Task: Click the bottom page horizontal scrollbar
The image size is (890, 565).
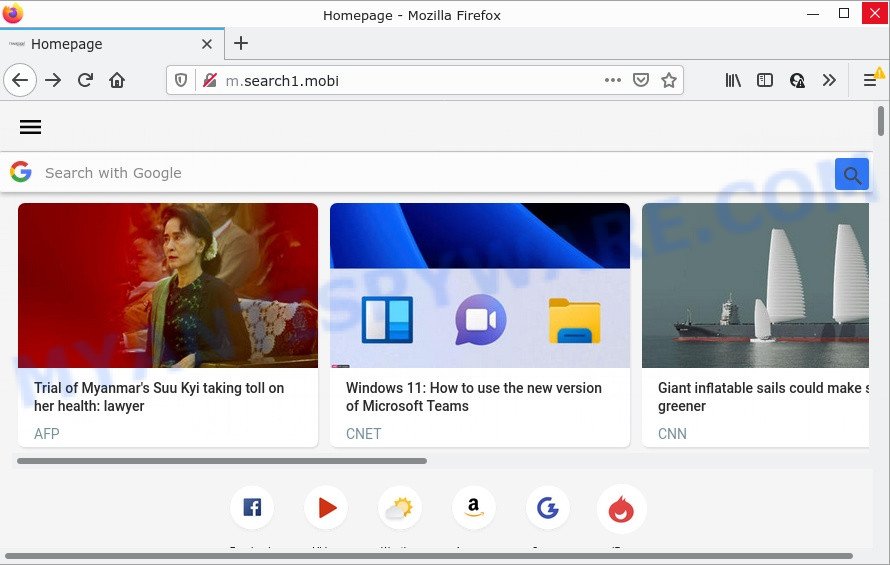Action: pos(429,556)
